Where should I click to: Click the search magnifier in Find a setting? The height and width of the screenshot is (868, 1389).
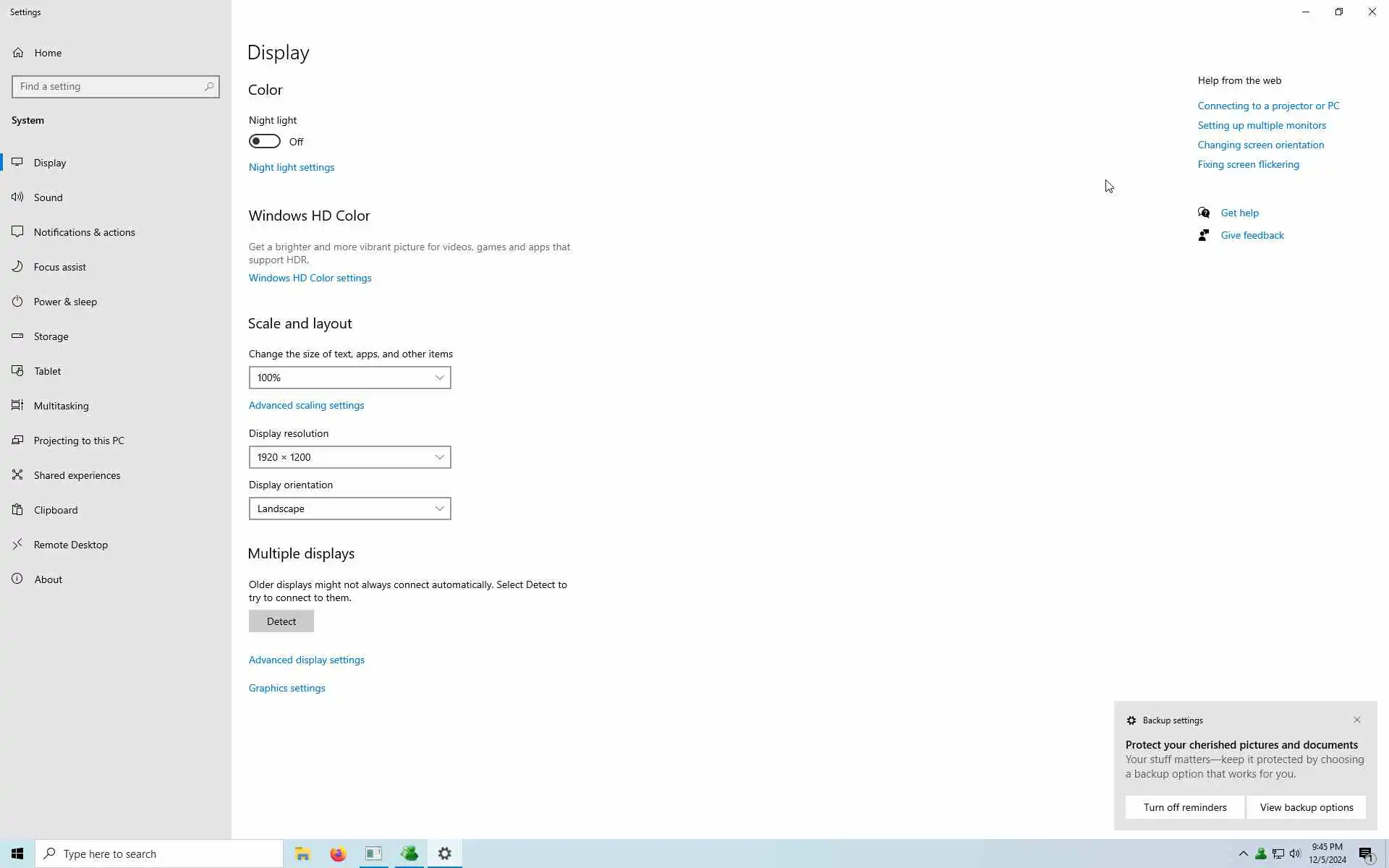(209, 86)
